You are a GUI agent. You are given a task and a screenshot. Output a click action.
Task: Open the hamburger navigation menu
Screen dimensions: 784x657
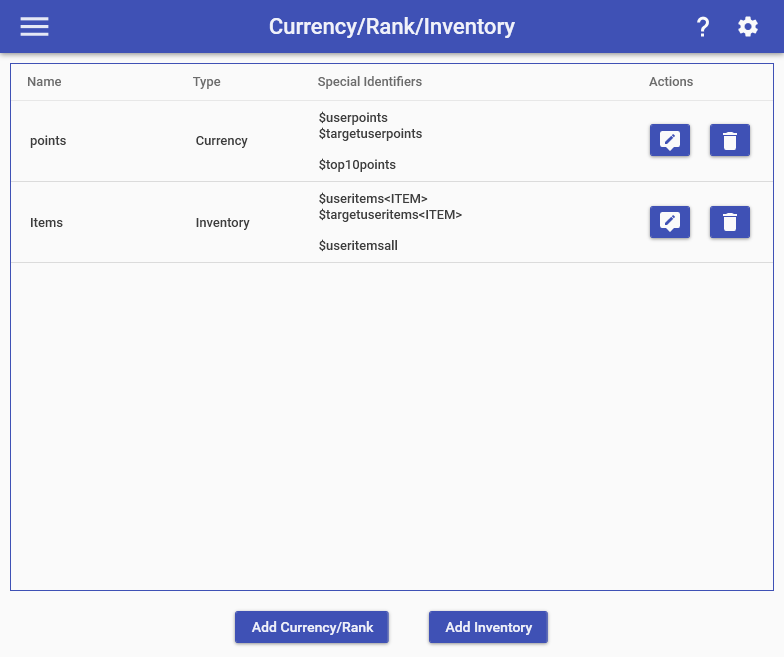click(34, 27)
